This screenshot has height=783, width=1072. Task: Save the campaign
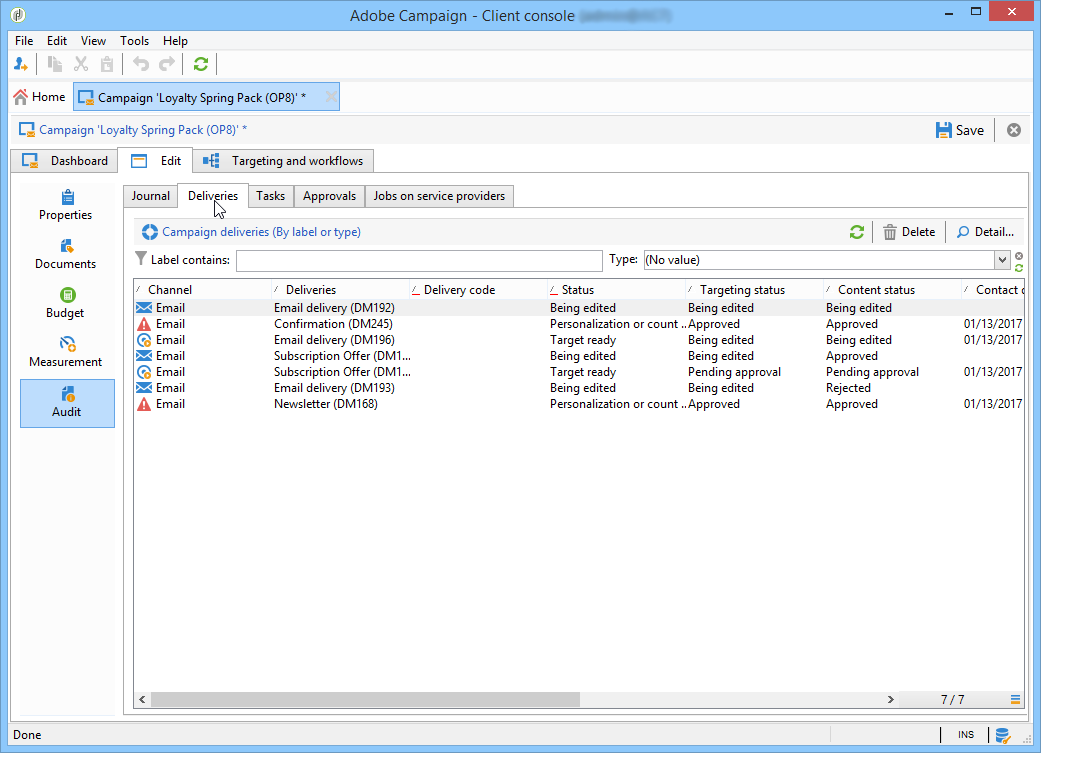[959, 130]
